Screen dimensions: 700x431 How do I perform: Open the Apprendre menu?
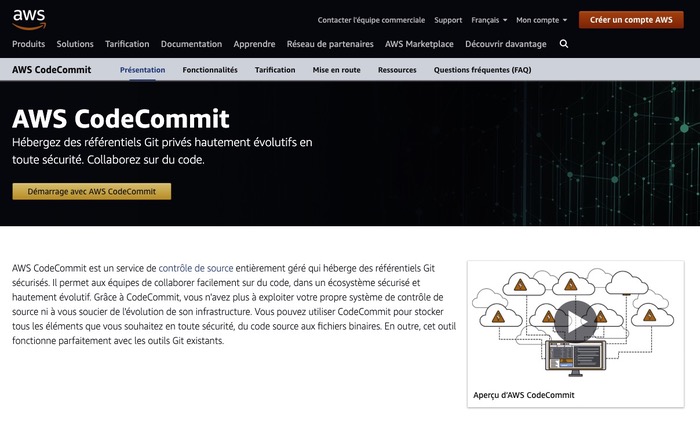tap(254, 44)
